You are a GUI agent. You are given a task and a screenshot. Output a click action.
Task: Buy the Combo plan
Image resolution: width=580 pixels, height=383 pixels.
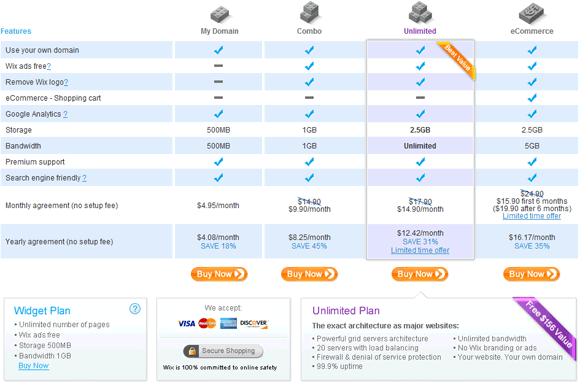tap(309, 274)
